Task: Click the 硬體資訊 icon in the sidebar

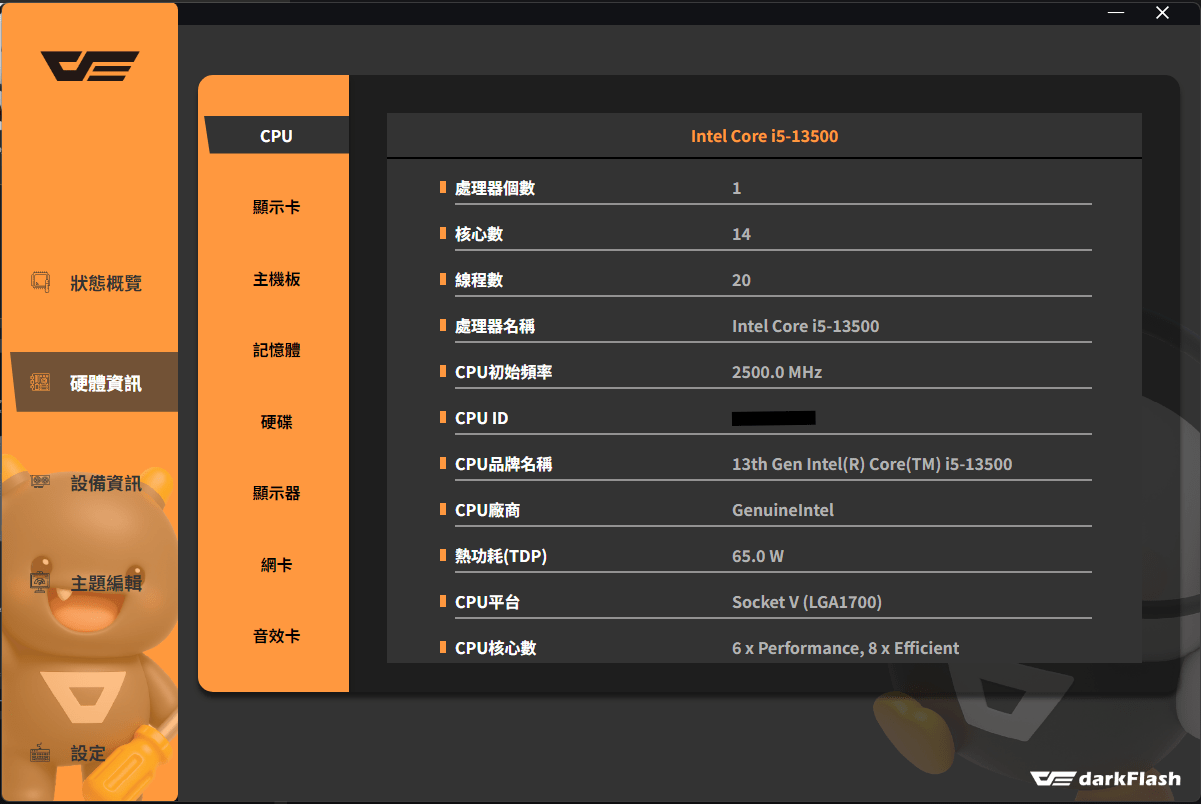Action: coord(40,383)
